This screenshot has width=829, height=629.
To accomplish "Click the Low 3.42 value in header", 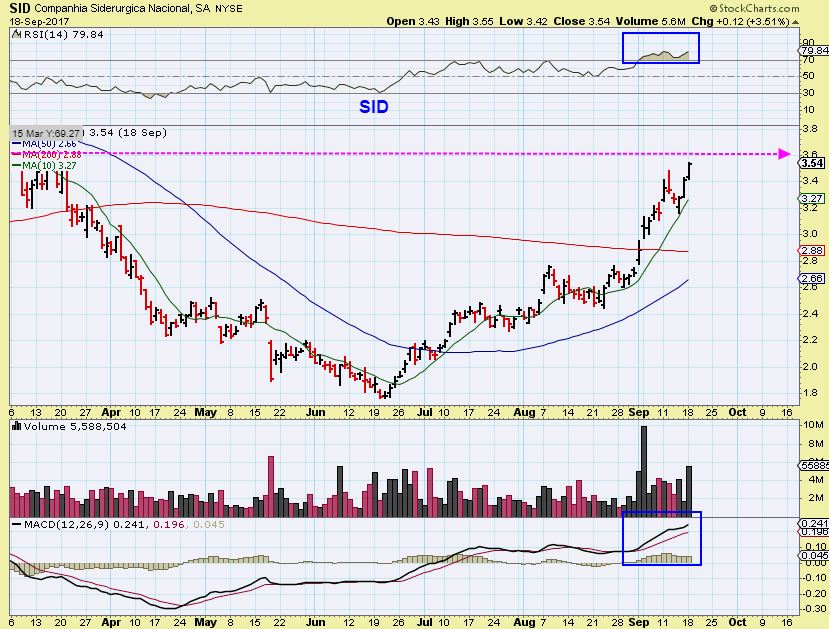I will [523, 22].
